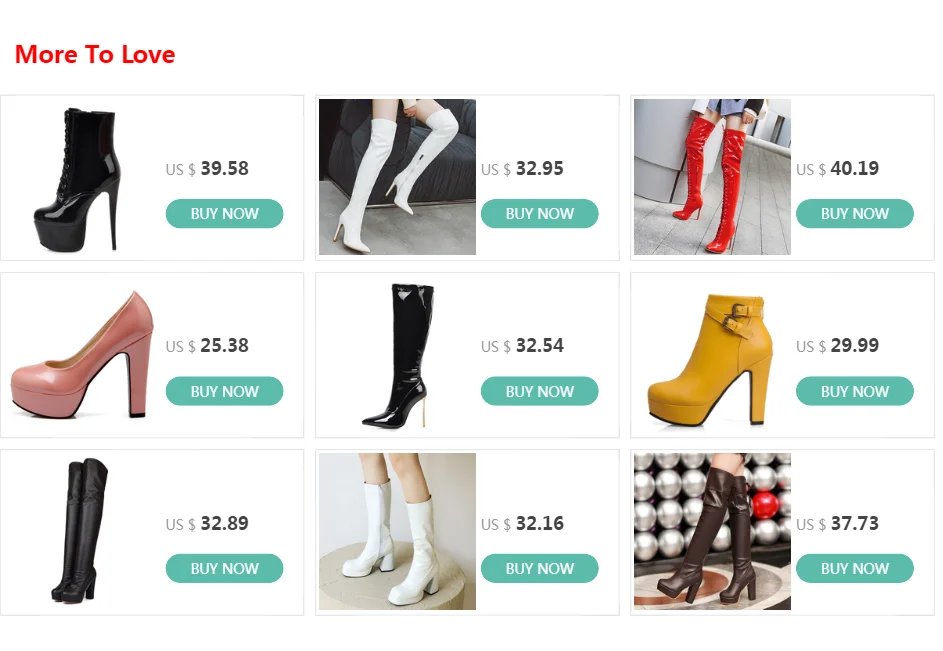Click BUY NOW for the $25.38 pink pump
This screenshot has height=651, width=943.
[224, 391]
